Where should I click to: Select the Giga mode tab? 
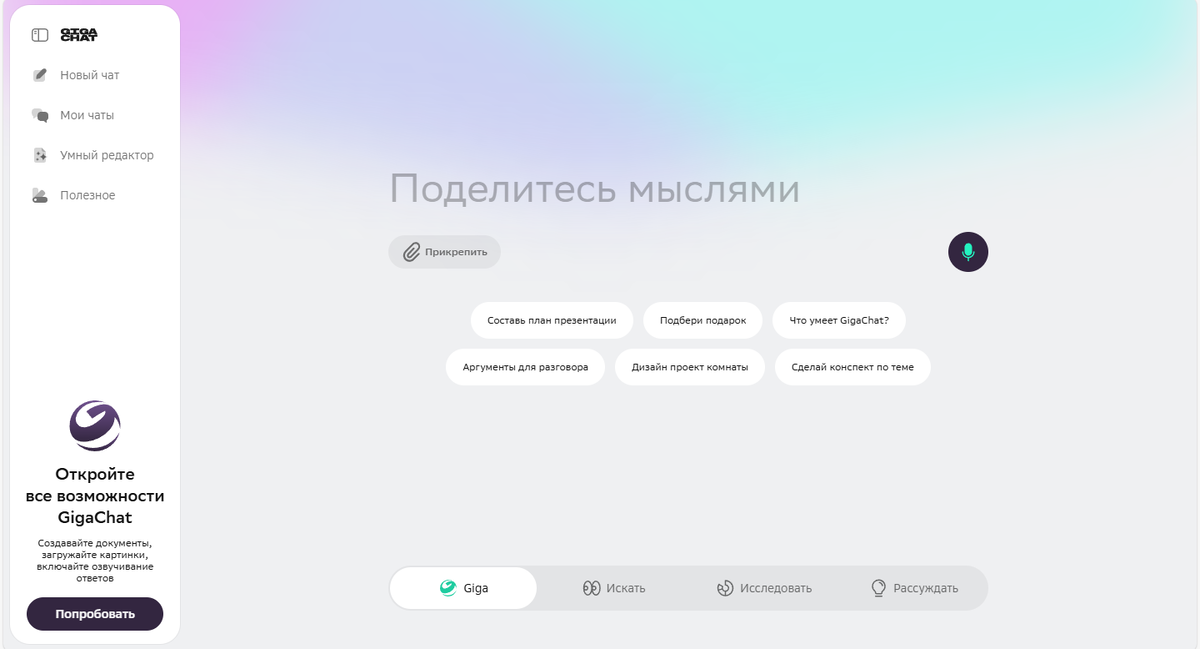463,588
